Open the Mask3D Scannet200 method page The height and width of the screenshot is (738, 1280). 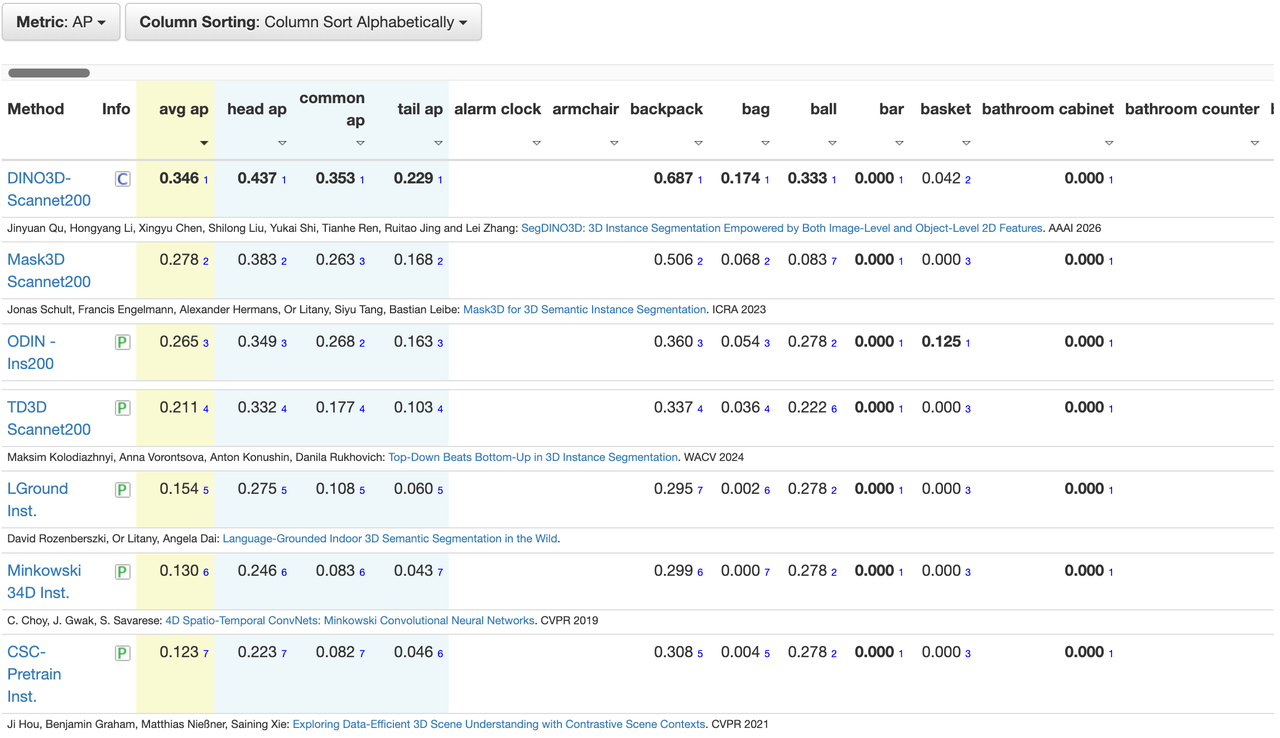click(48, 271)
